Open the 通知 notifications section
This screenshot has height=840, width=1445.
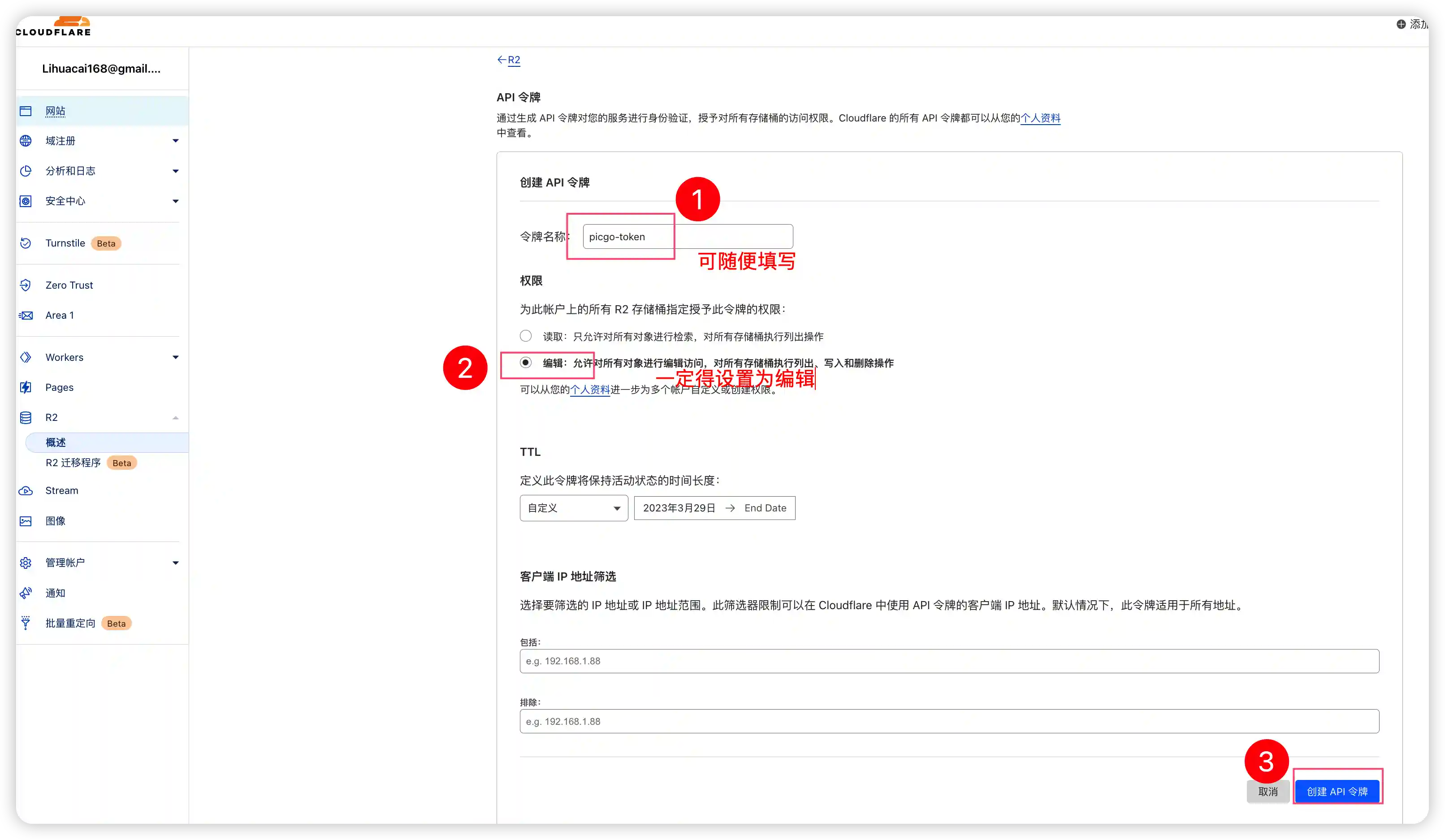[x=55, y=593]
